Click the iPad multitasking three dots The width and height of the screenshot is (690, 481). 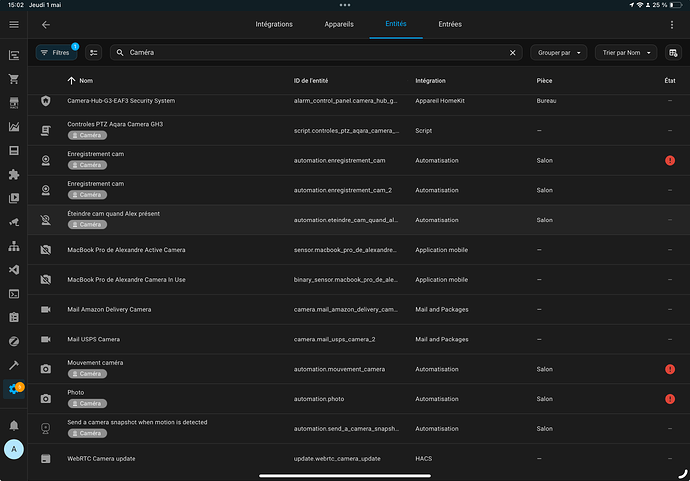tap(345, 5)
